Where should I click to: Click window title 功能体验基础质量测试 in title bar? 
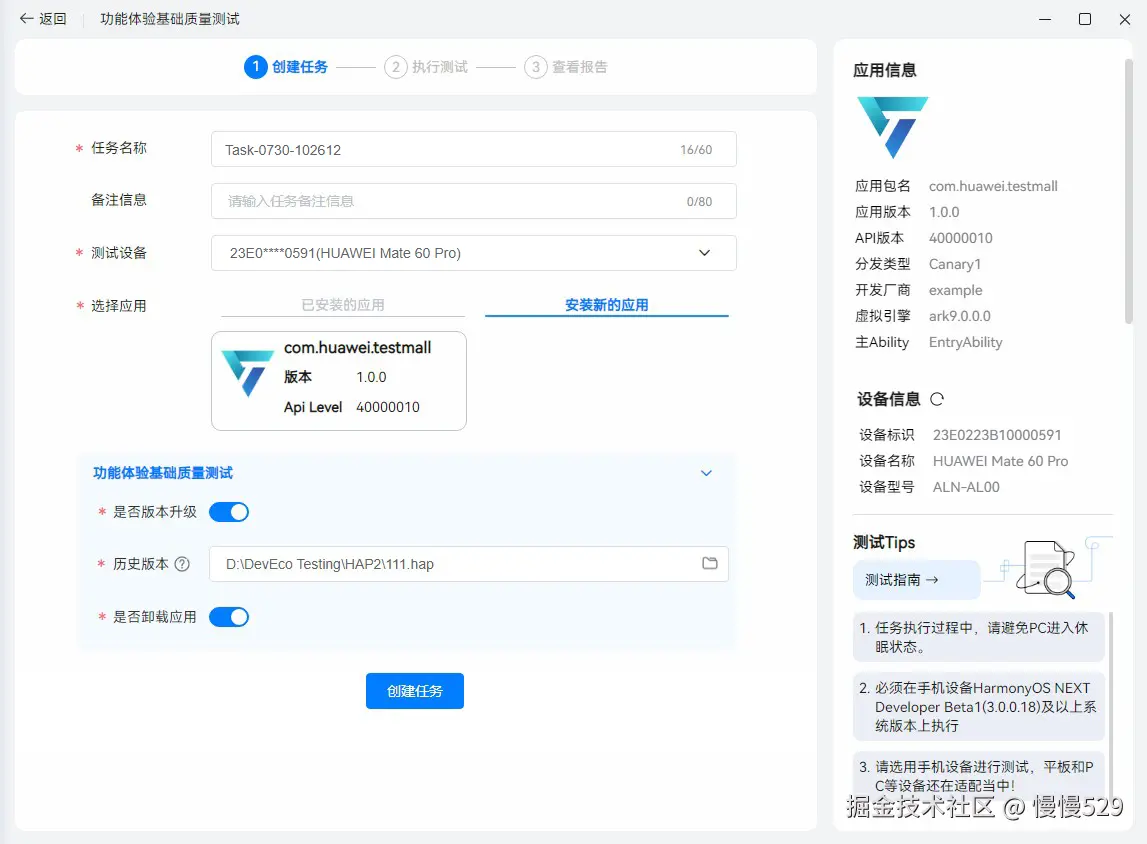tap(170, 19)
